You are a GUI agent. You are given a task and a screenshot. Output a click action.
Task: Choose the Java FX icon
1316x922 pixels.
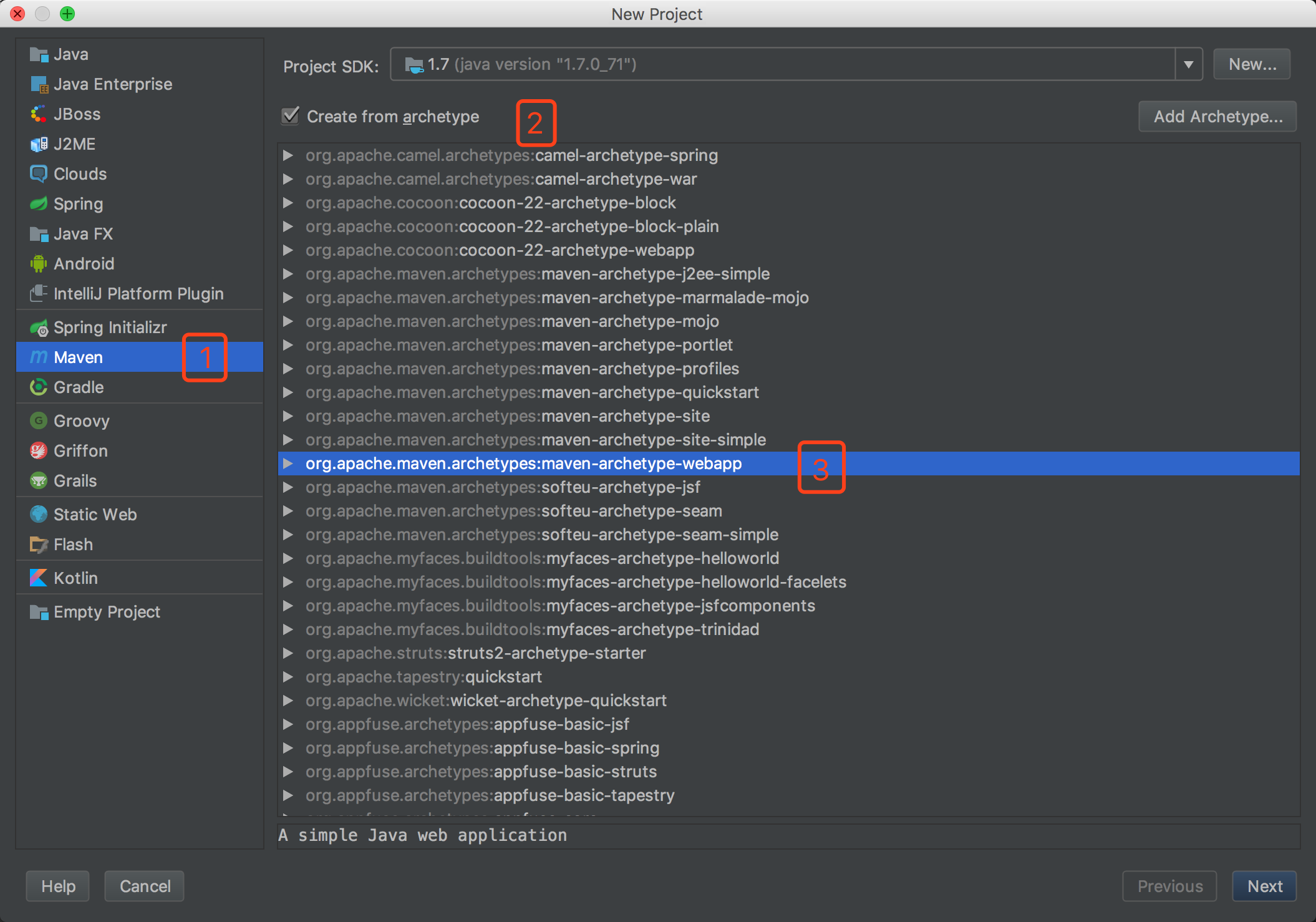point(39,234)
